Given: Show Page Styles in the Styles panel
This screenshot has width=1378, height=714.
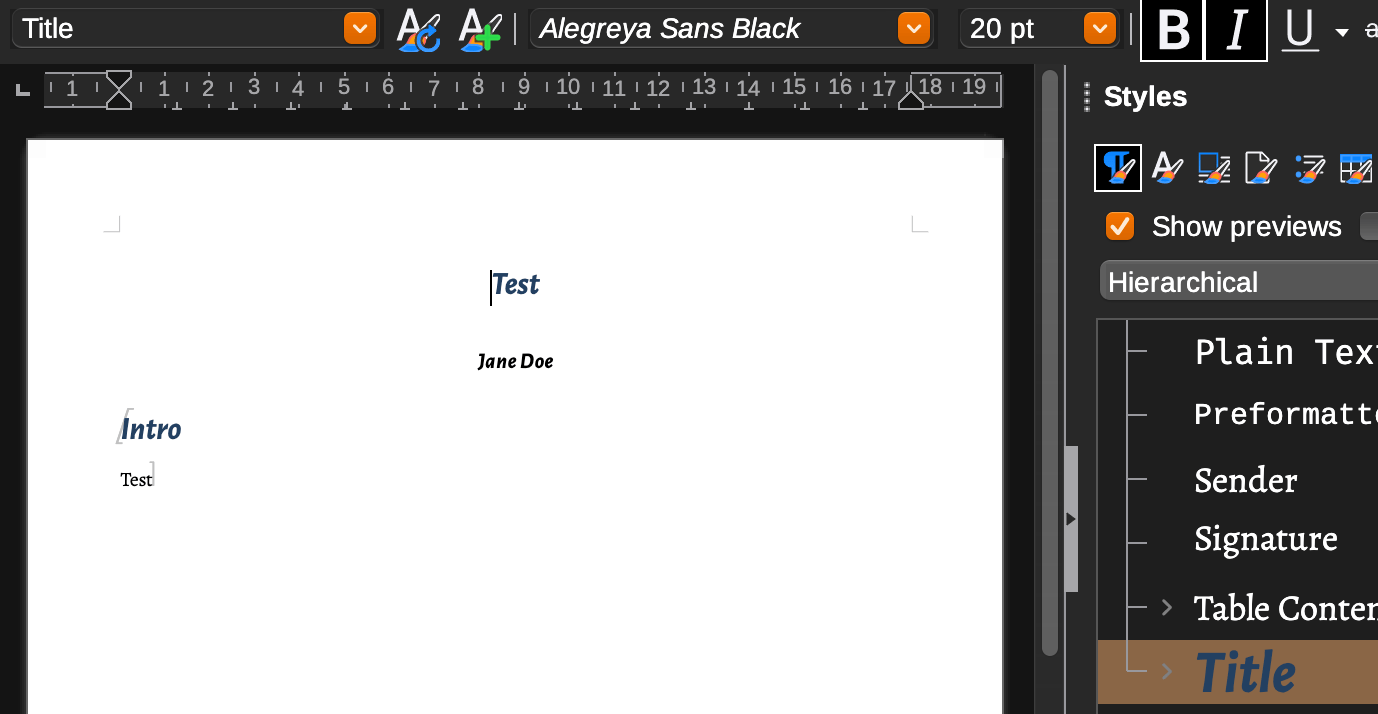Looking at the screenshot, I should coord(1261,168).
